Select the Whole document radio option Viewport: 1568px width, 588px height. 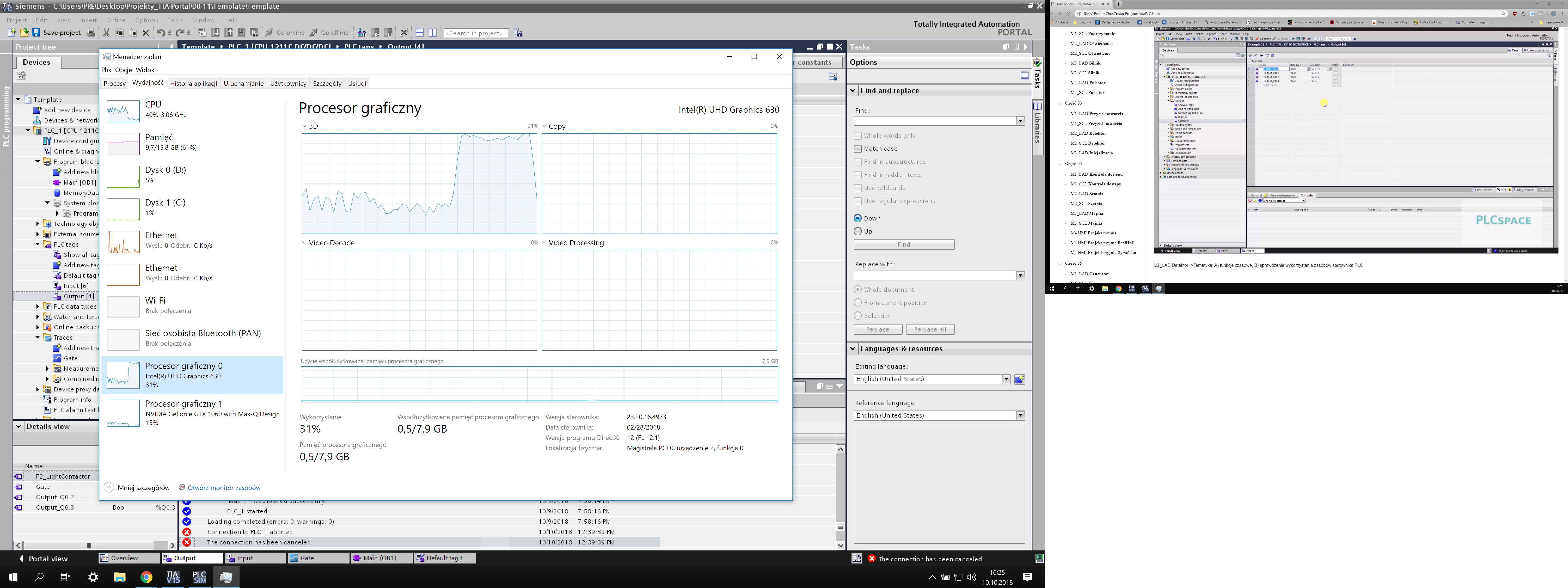(858, 290)
